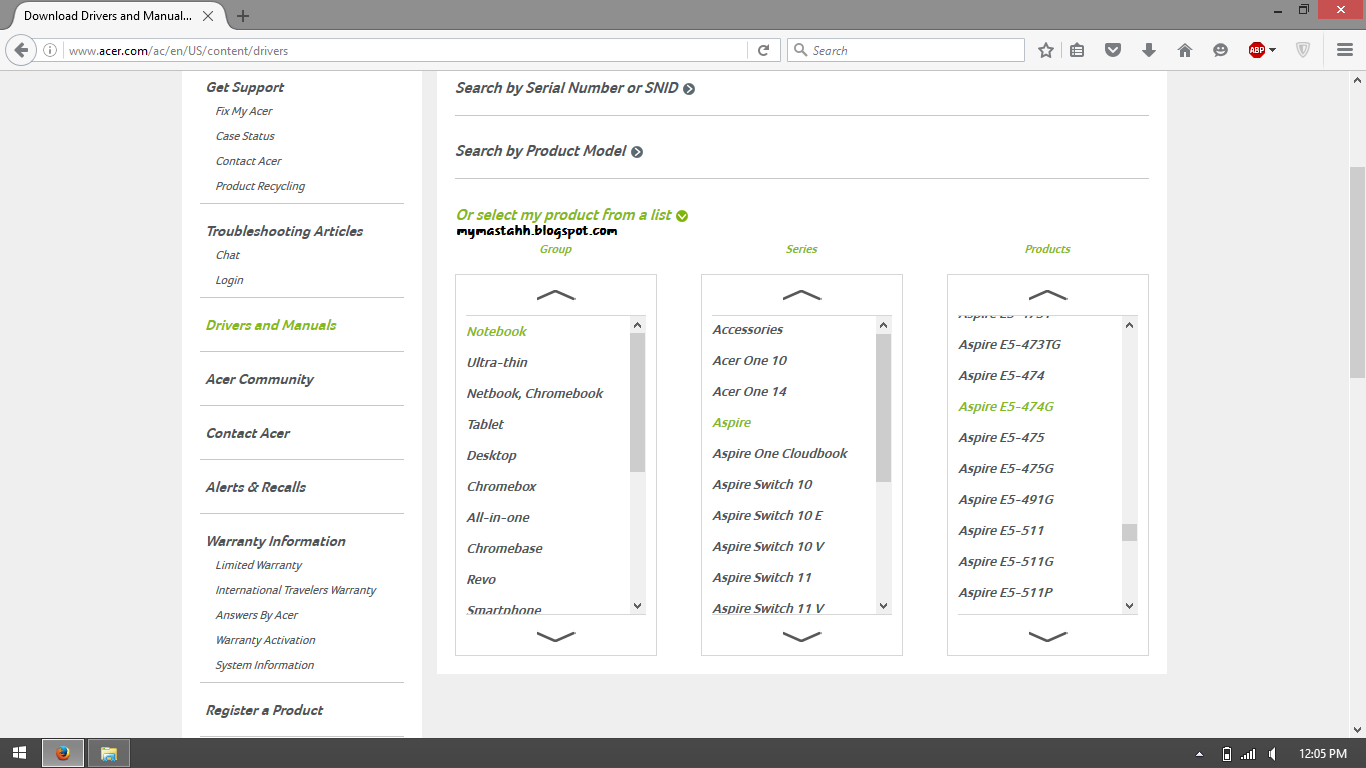This screenshot has width=1366, height=768.
Task: Collapse Or select my product from a list
Action: 572,215
